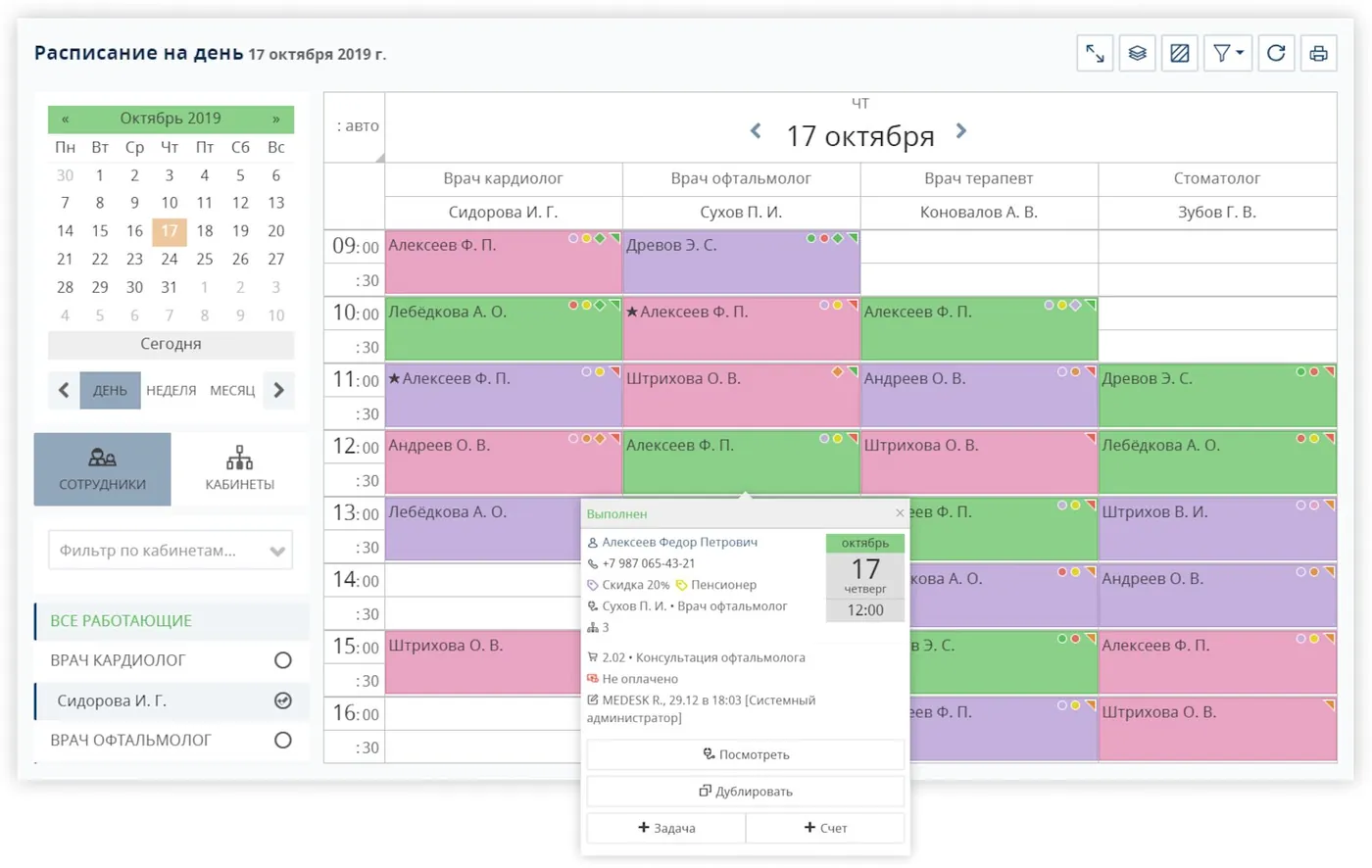Click the Дублировать button in popup

click(746, 792)
